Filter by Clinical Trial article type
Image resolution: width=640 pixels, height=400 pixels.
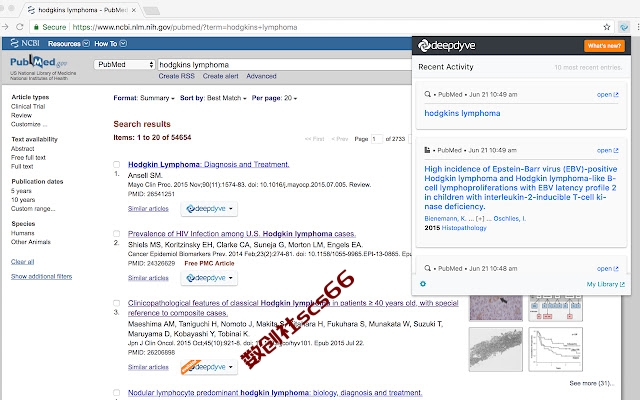28,106
